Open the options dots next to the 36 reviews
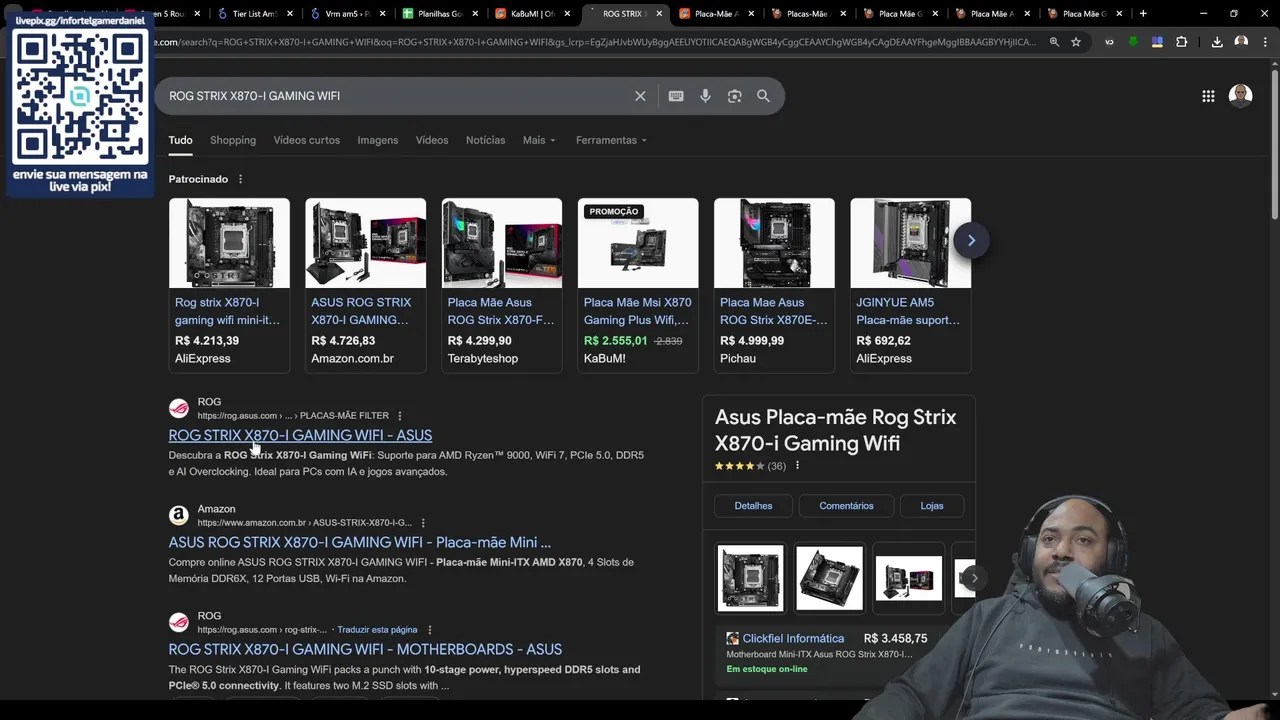Viewport: 1280px width, 720px height. coord(797,466)
